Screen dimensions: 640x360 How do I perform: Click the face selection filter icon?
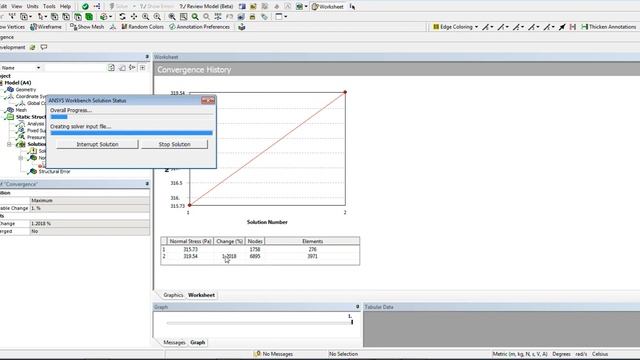pos(78,17)
